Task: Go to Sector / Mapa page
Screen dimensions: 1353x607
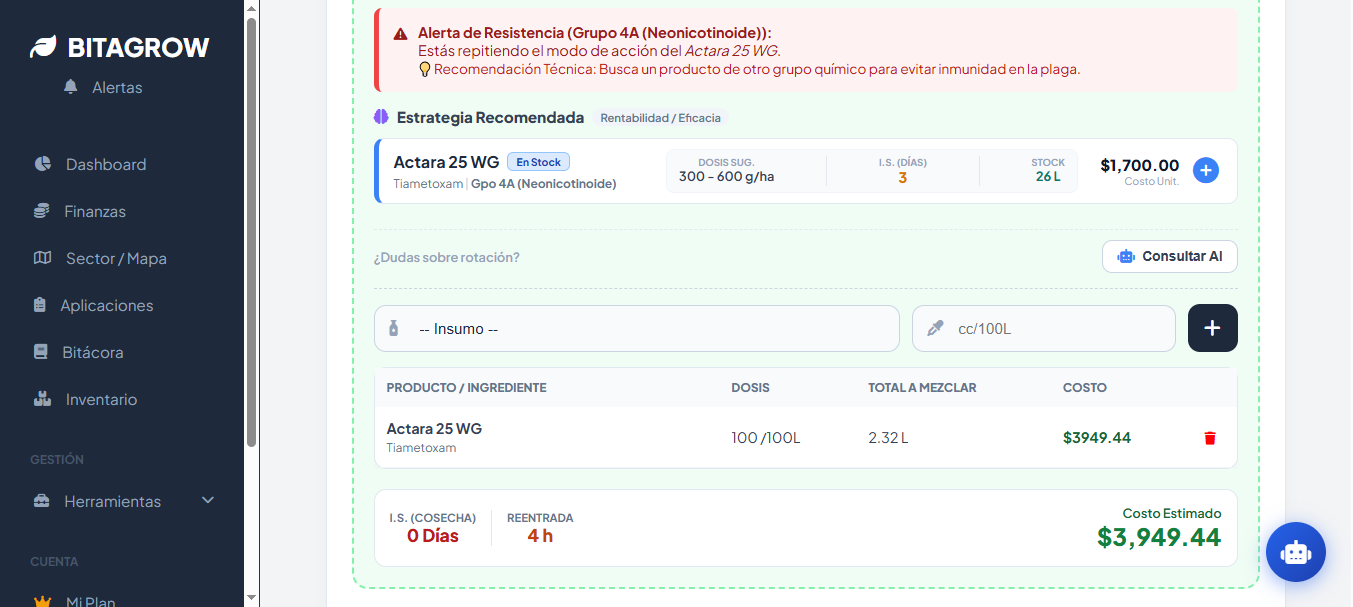Action: [x=115, y=258]
